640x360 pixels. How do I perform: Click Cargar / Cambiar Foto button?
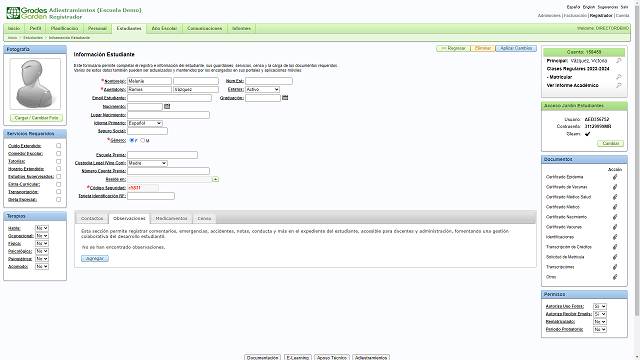(36, 118)
